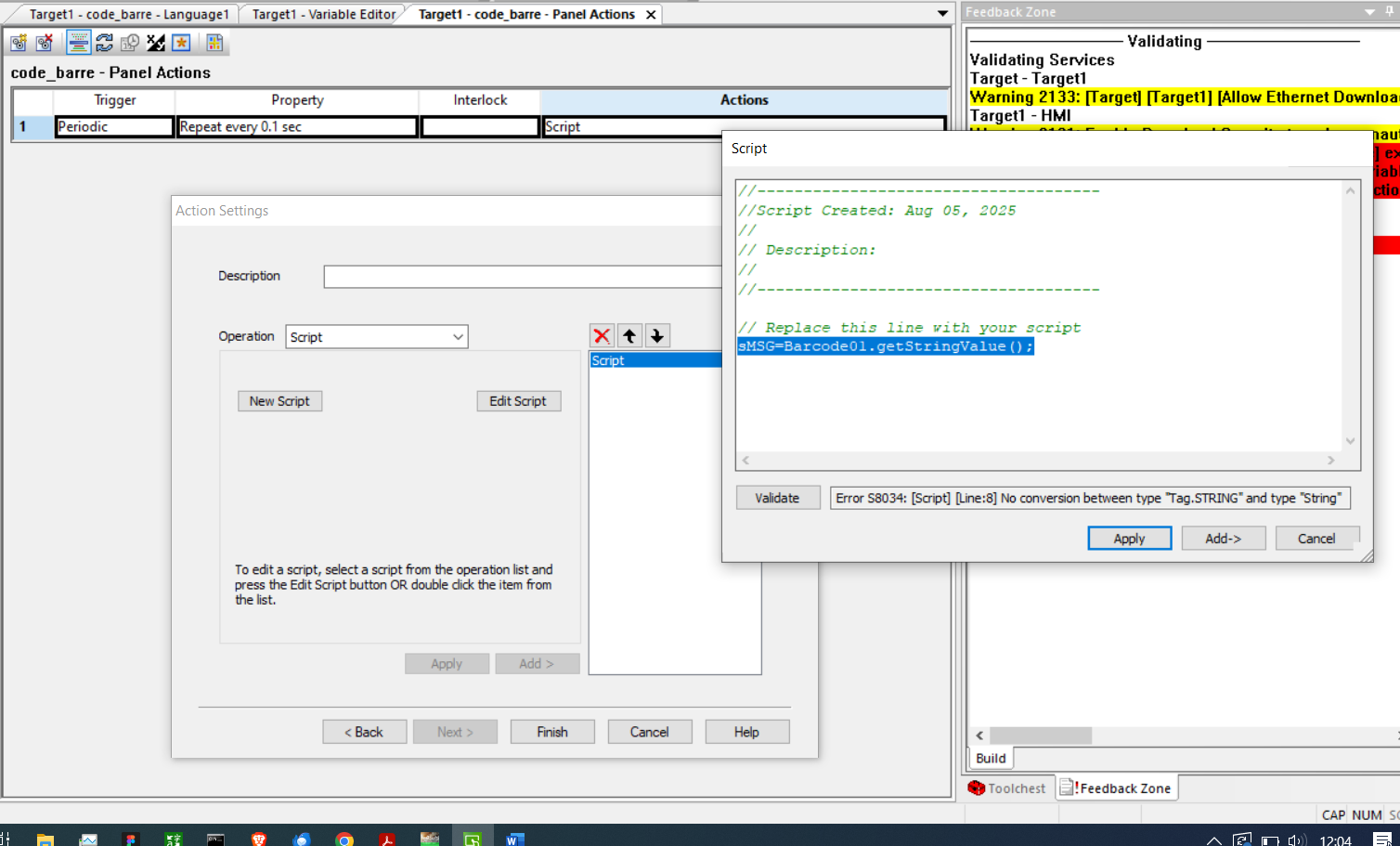1400x846 pixels.
Task: Move operation down with down arrow
Action: point(657,336)
